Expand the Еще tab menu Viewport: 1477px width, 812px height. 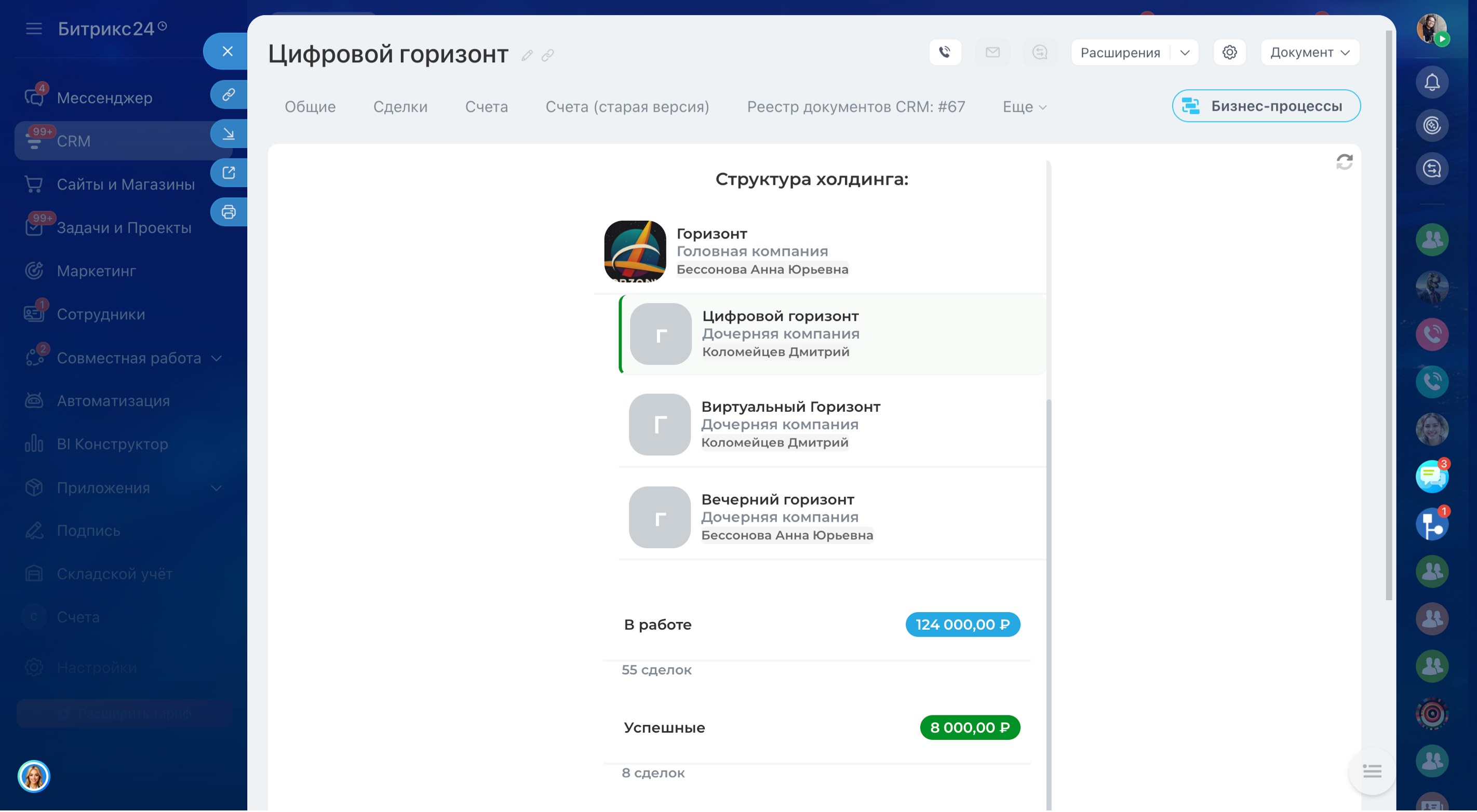point(1024,106)
